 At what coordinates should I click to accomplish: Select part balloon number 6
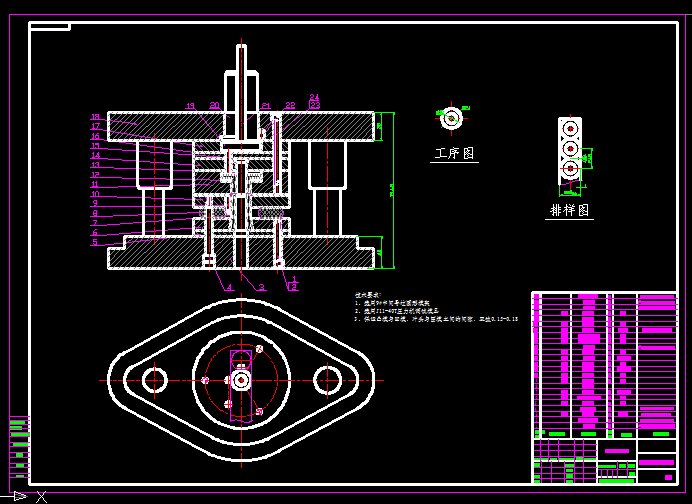[95, 233]
